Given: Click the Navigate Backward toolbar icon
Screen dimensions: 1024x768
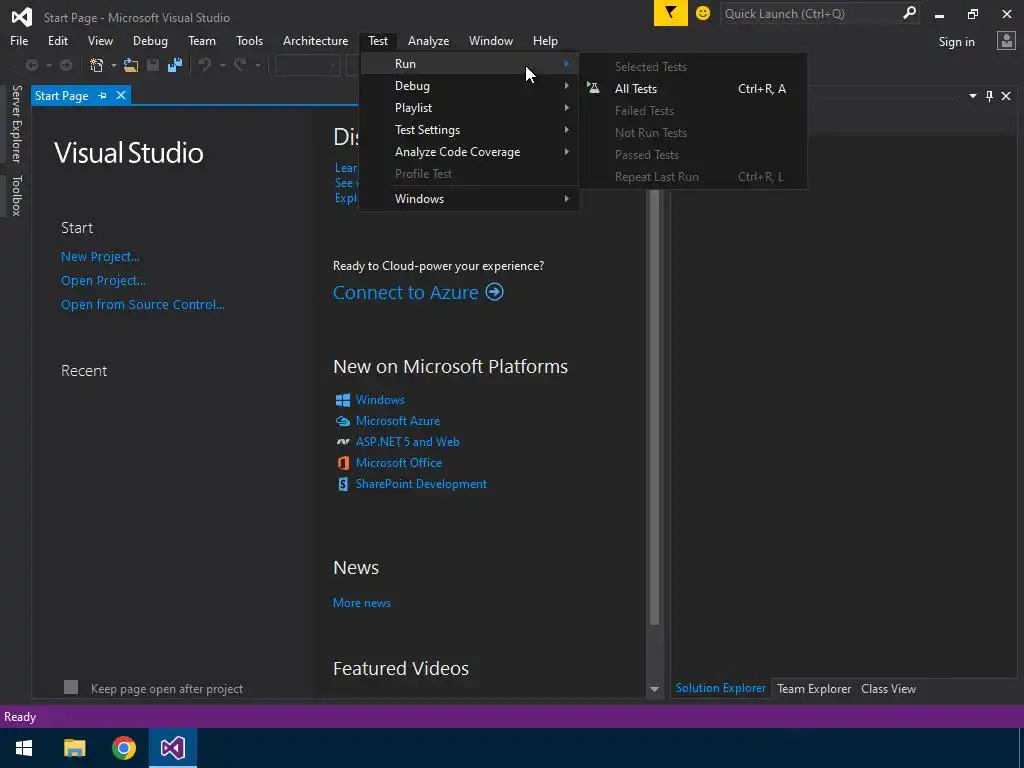Looking at the screenshot, I should pos(31,65).
